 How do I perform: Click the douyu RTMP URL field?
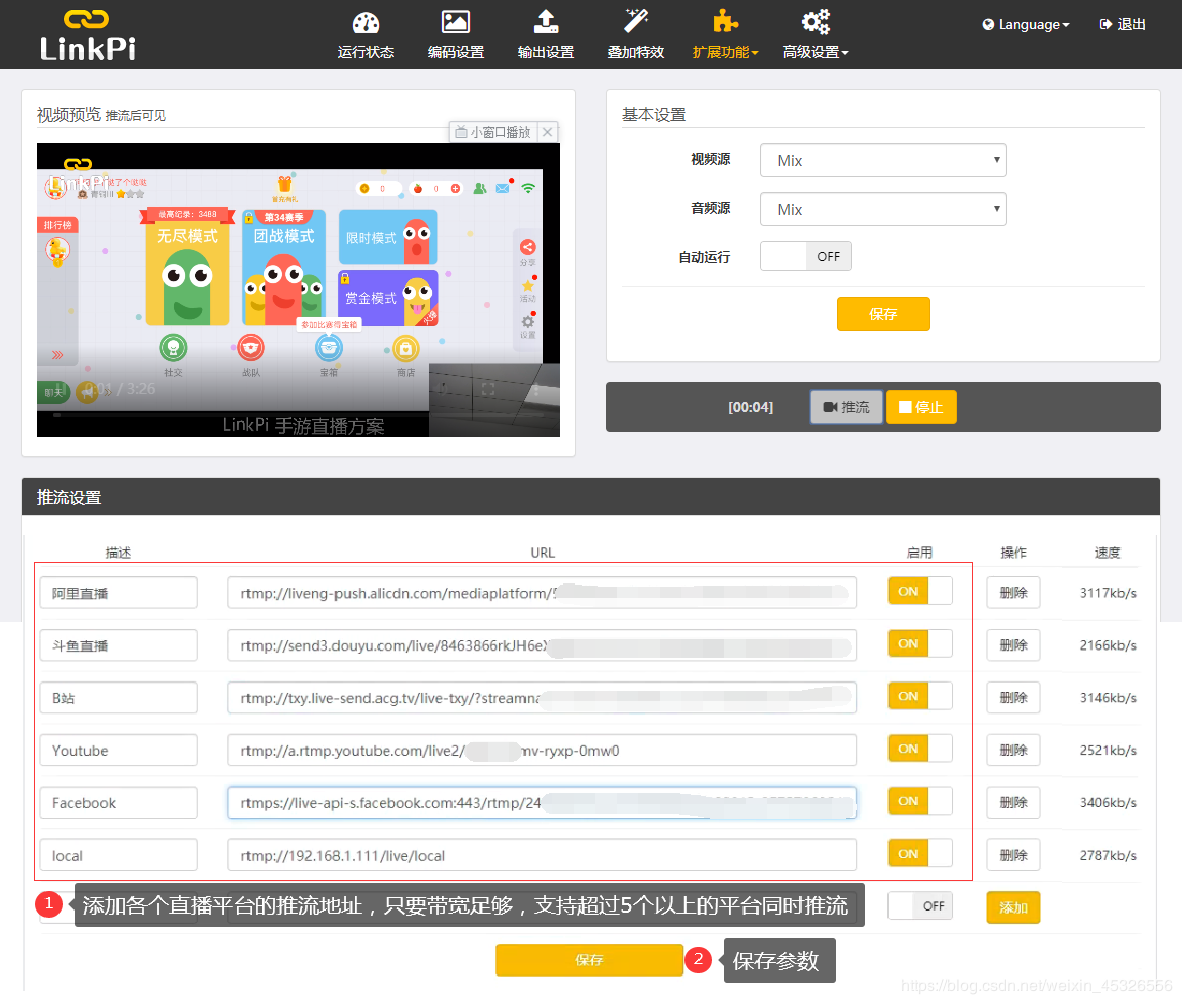[542, 645]
